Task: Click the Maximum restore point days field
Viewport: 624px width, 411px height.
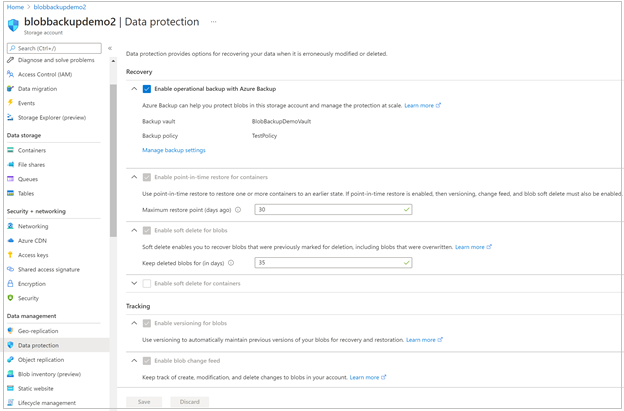Action: (333, 210)
